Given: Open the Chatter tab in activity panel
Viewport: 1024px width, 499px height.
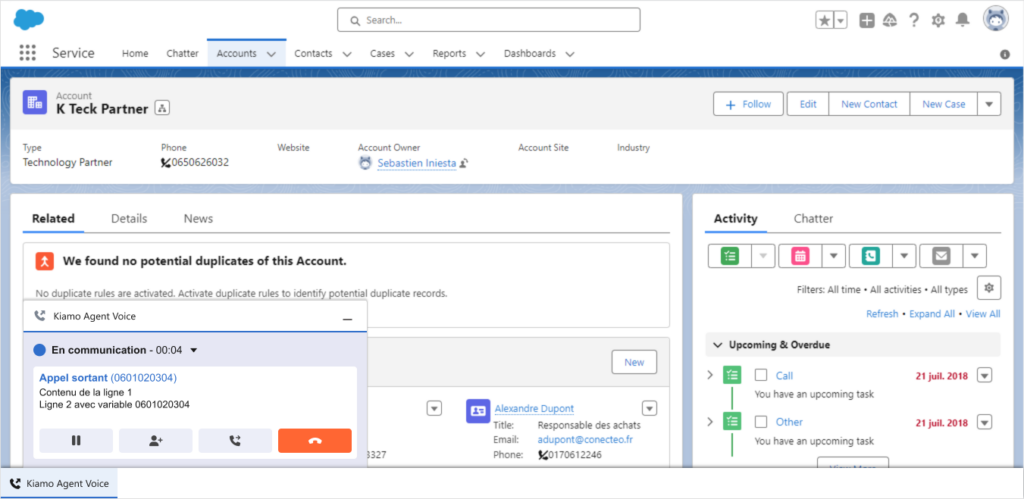Looking at the screenshot, I should (x=813, y=218).
